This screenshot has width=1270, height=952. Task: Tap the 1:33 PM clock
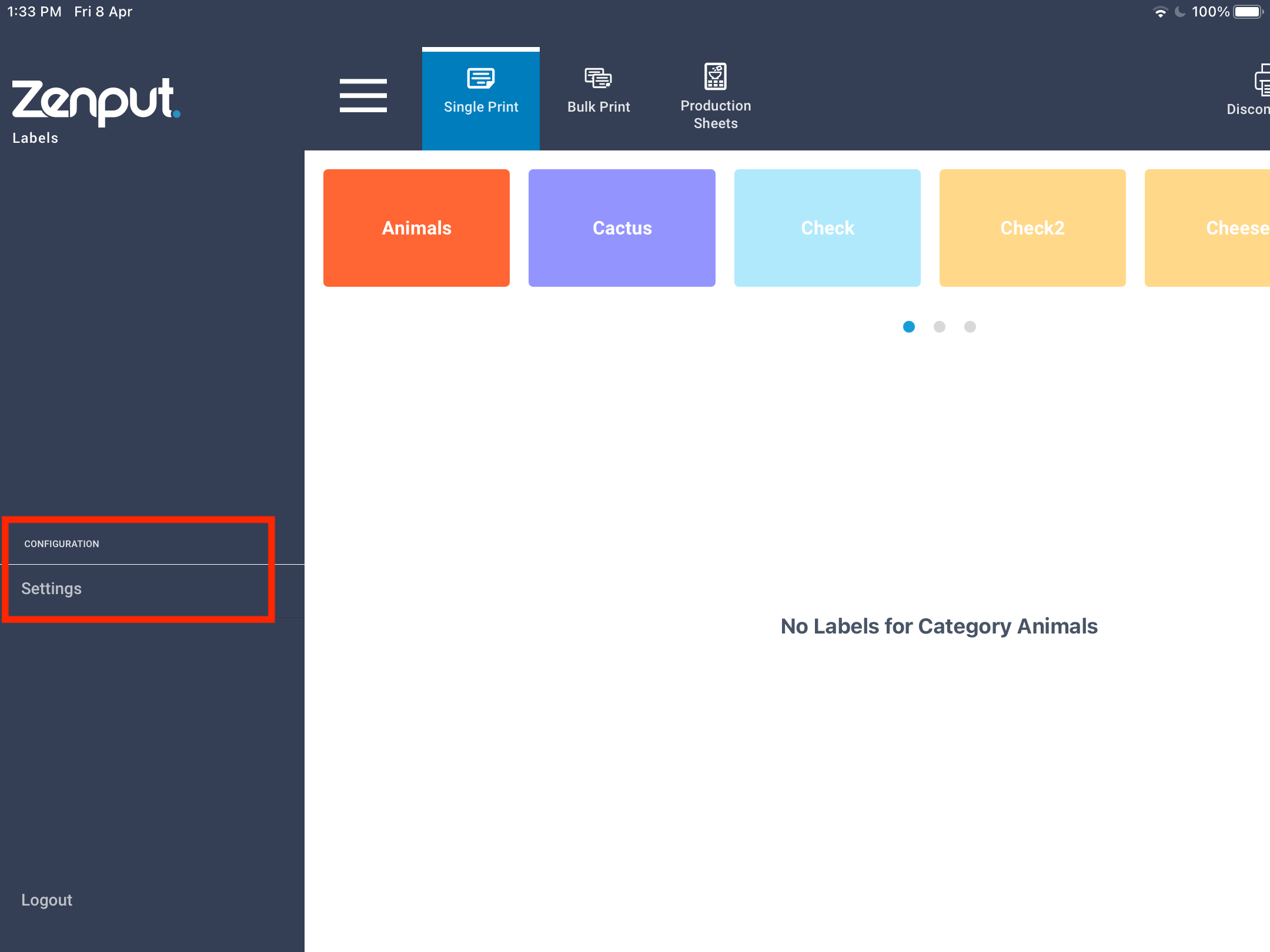point(34,12)
